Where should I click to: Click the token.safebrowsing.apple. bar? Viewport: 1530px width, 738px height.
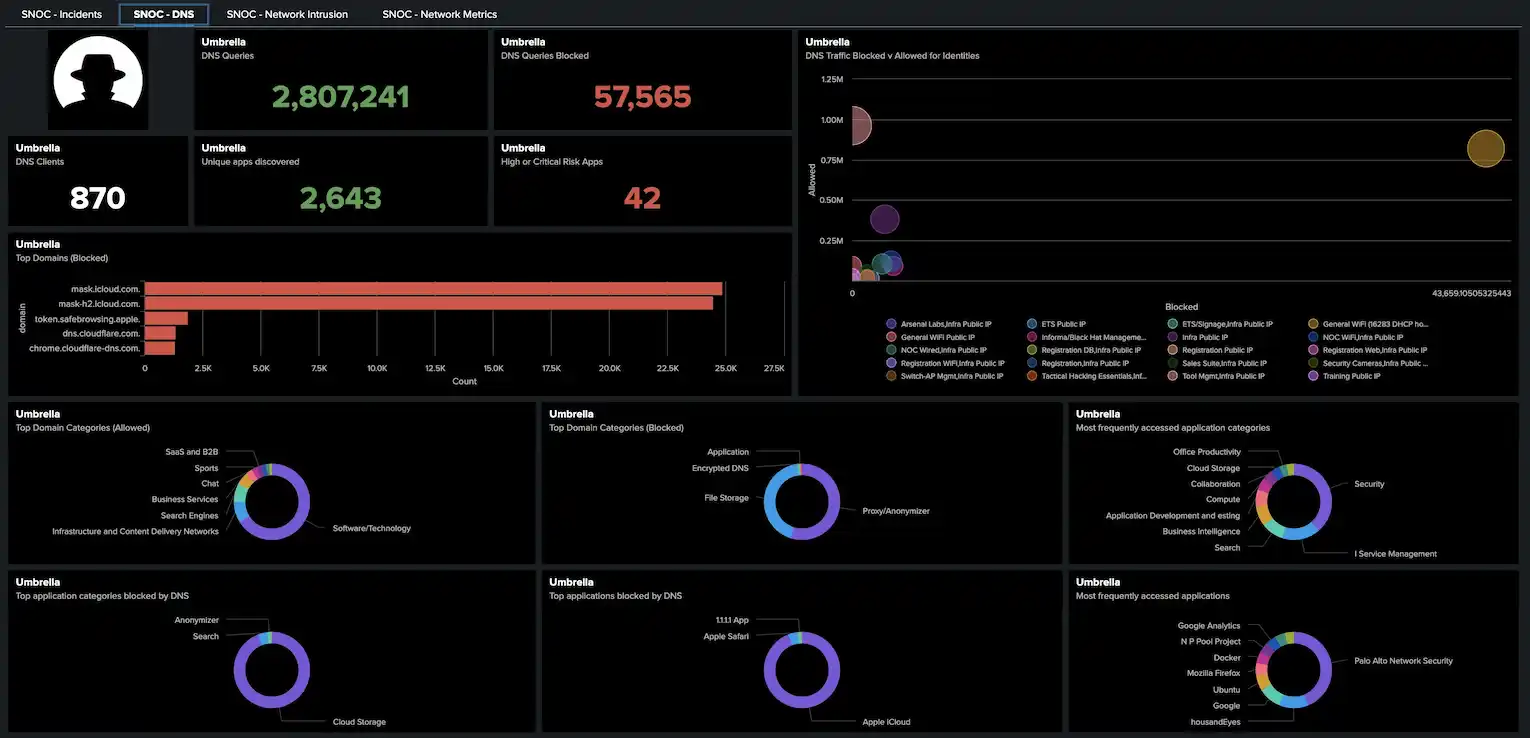click(166, 318)
